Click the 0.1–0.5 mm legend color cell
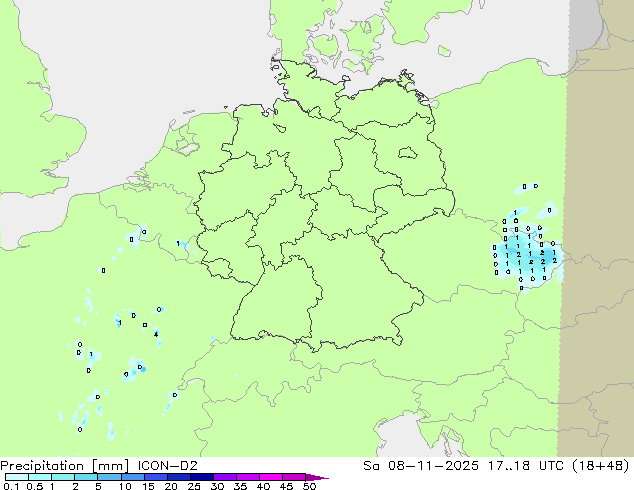 point(17,477)
